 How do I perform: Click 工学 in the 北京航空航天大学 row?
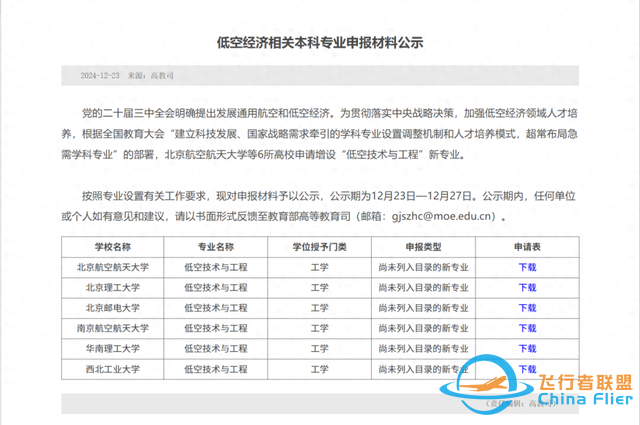(x=320, y=267)
